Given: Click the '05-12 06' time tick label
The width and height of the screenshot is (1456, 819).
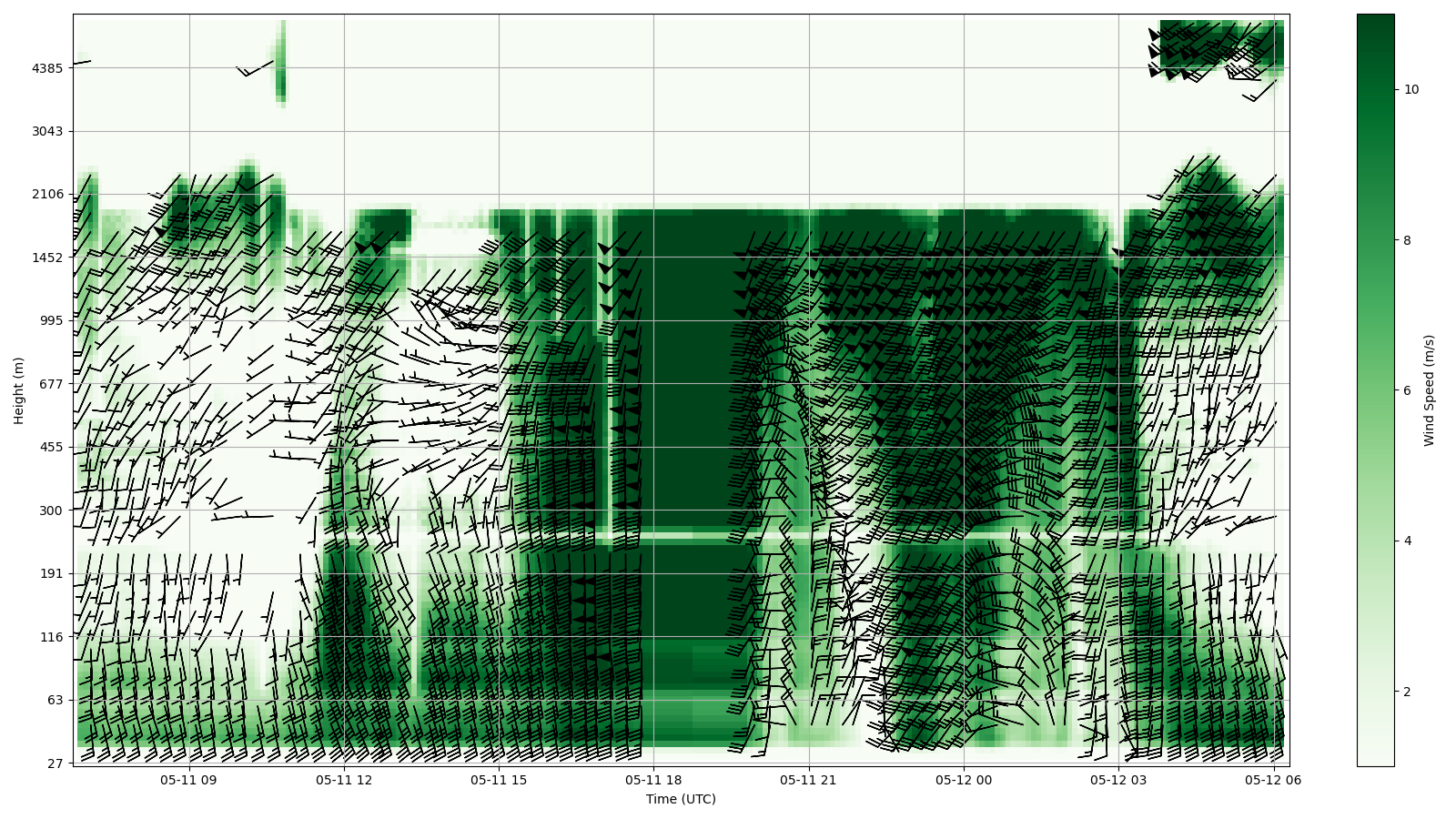Looking at the screenshot, I should [1273, 780].
